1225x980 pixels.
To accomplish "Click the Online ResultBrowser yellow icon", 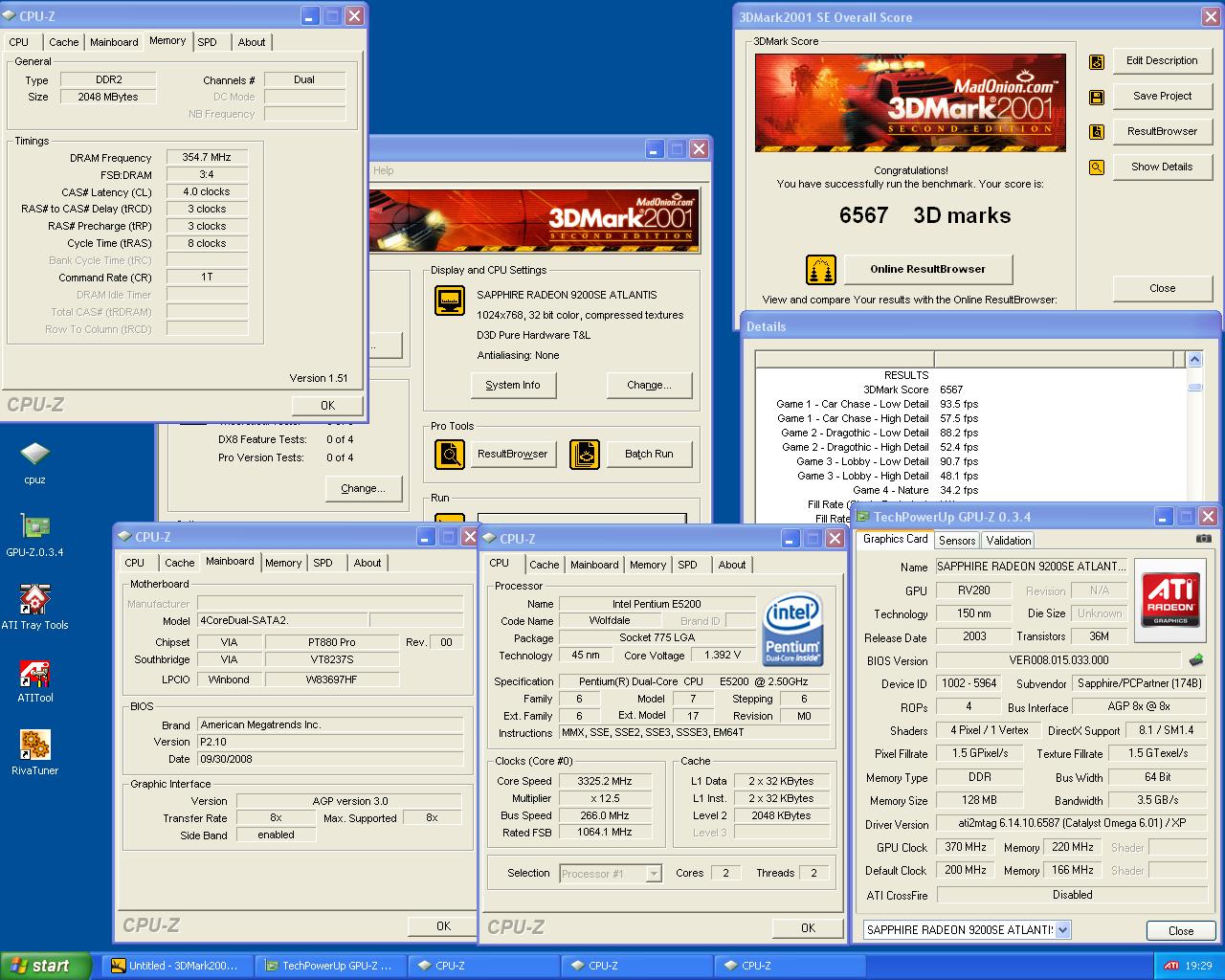I will [x=821, y=270].
